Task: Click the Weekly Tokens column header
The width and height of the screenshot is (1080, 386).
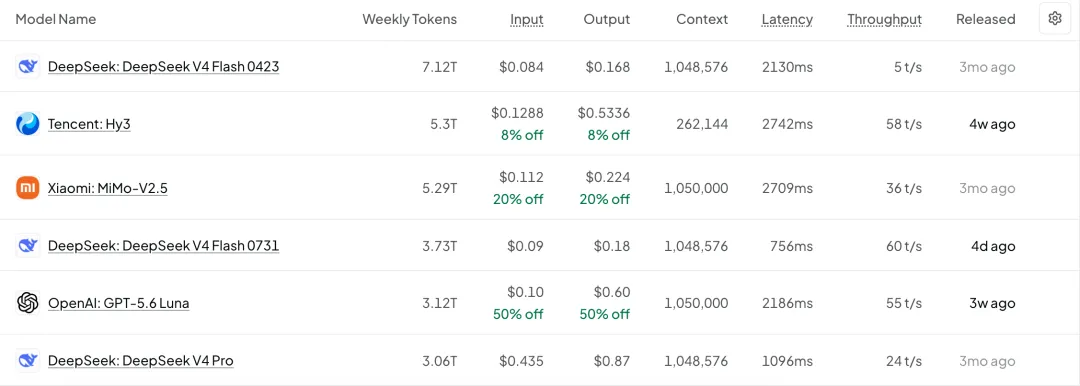Action: click(x=410, y=19)
